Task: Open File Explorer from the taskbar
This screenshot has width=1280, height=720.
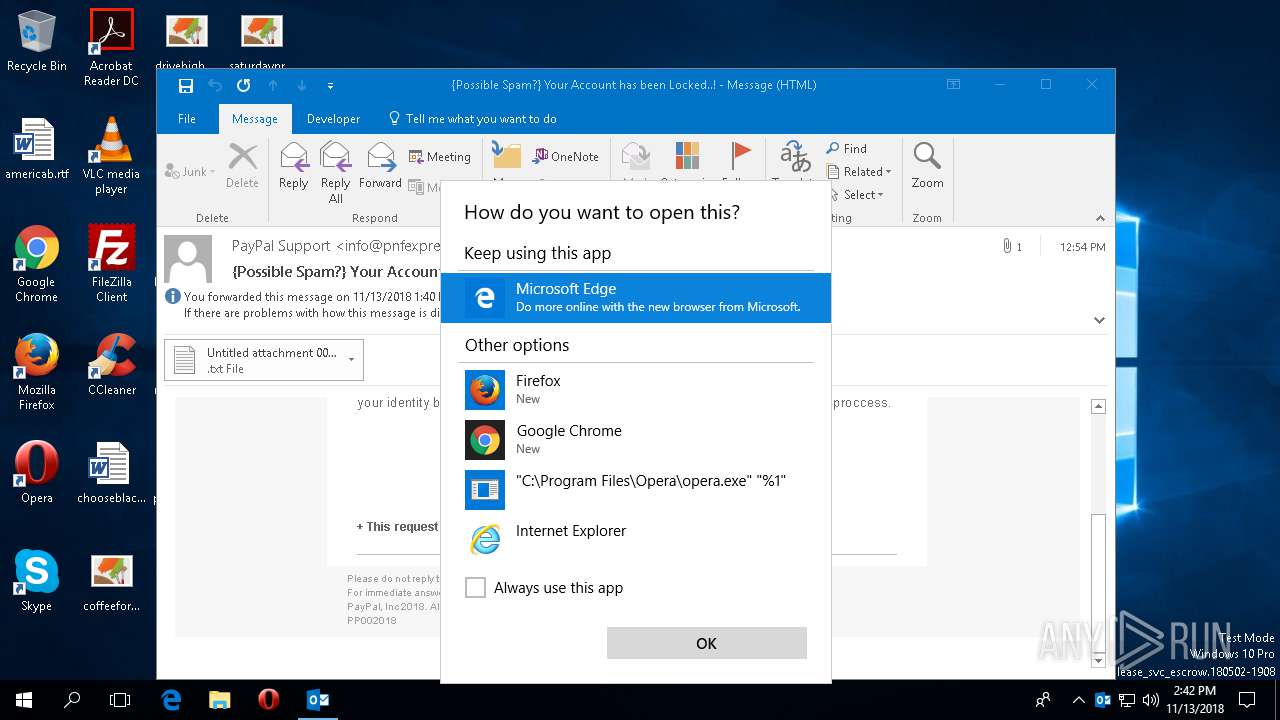Action: 219,700
